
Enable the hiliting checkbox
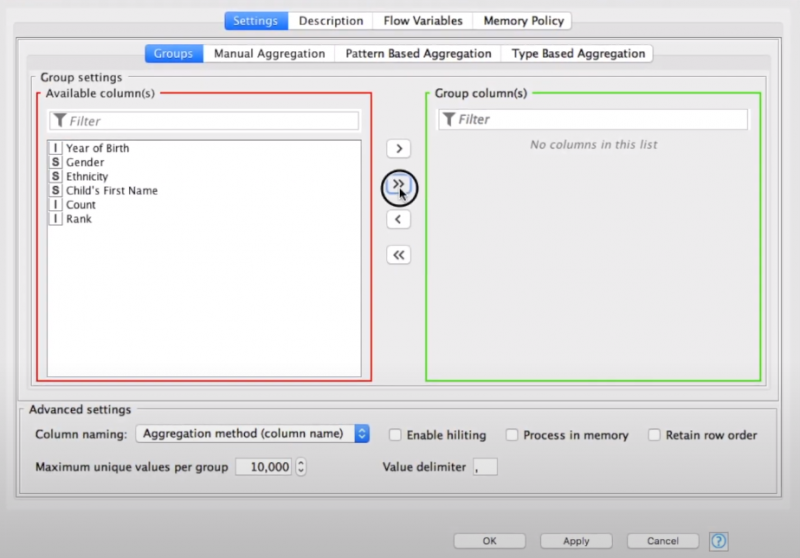(395, 435)
